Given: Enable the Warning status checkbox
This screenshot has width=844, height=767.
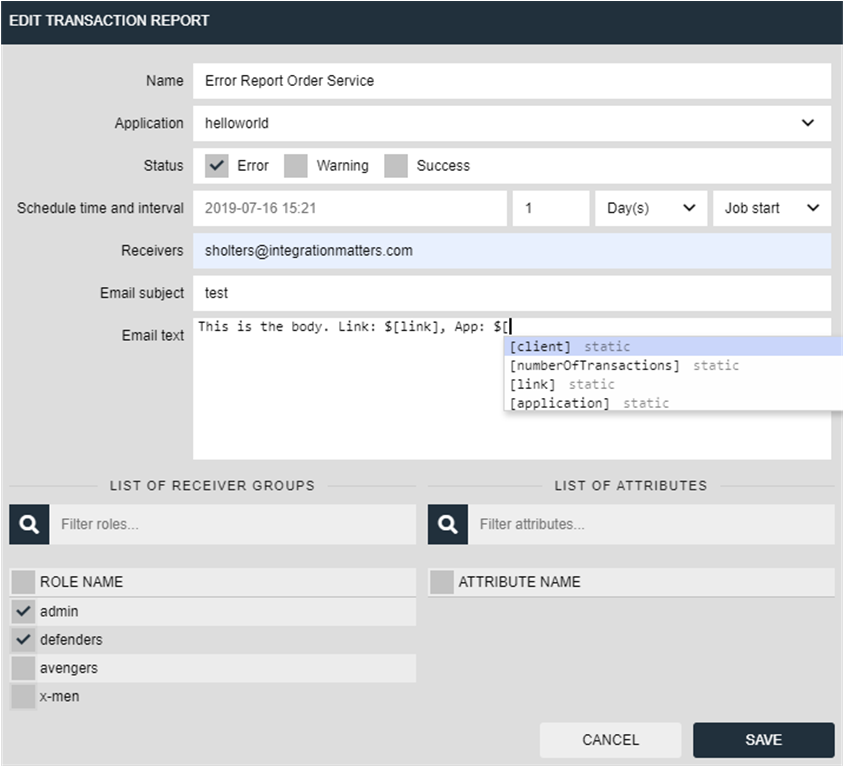Looking at the screenshot, I should coord(296,166).
